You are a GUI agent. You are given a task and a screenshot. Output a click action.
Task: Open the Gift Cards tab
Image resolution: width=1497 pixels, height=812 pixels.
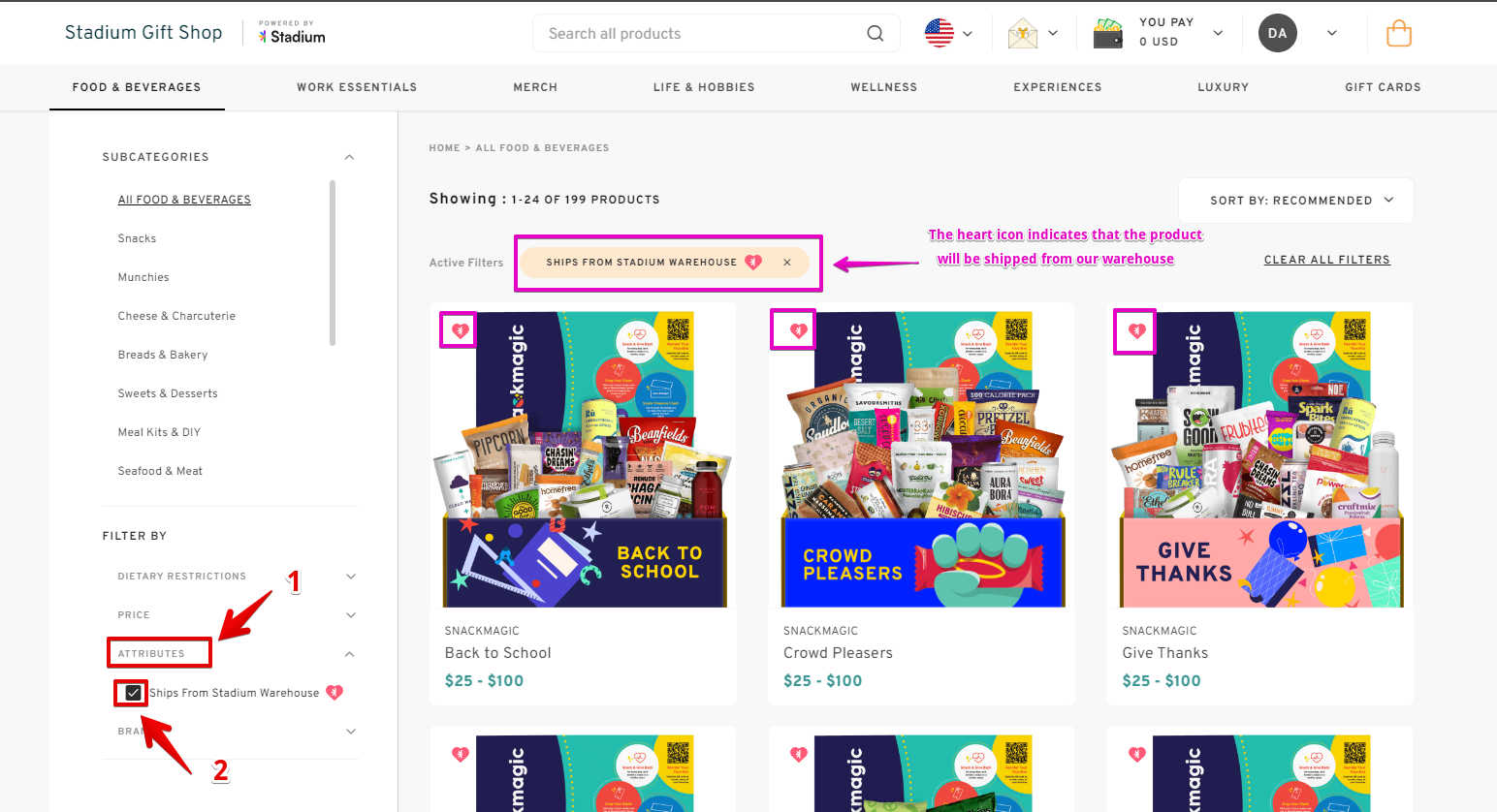tap(1383, 87)
